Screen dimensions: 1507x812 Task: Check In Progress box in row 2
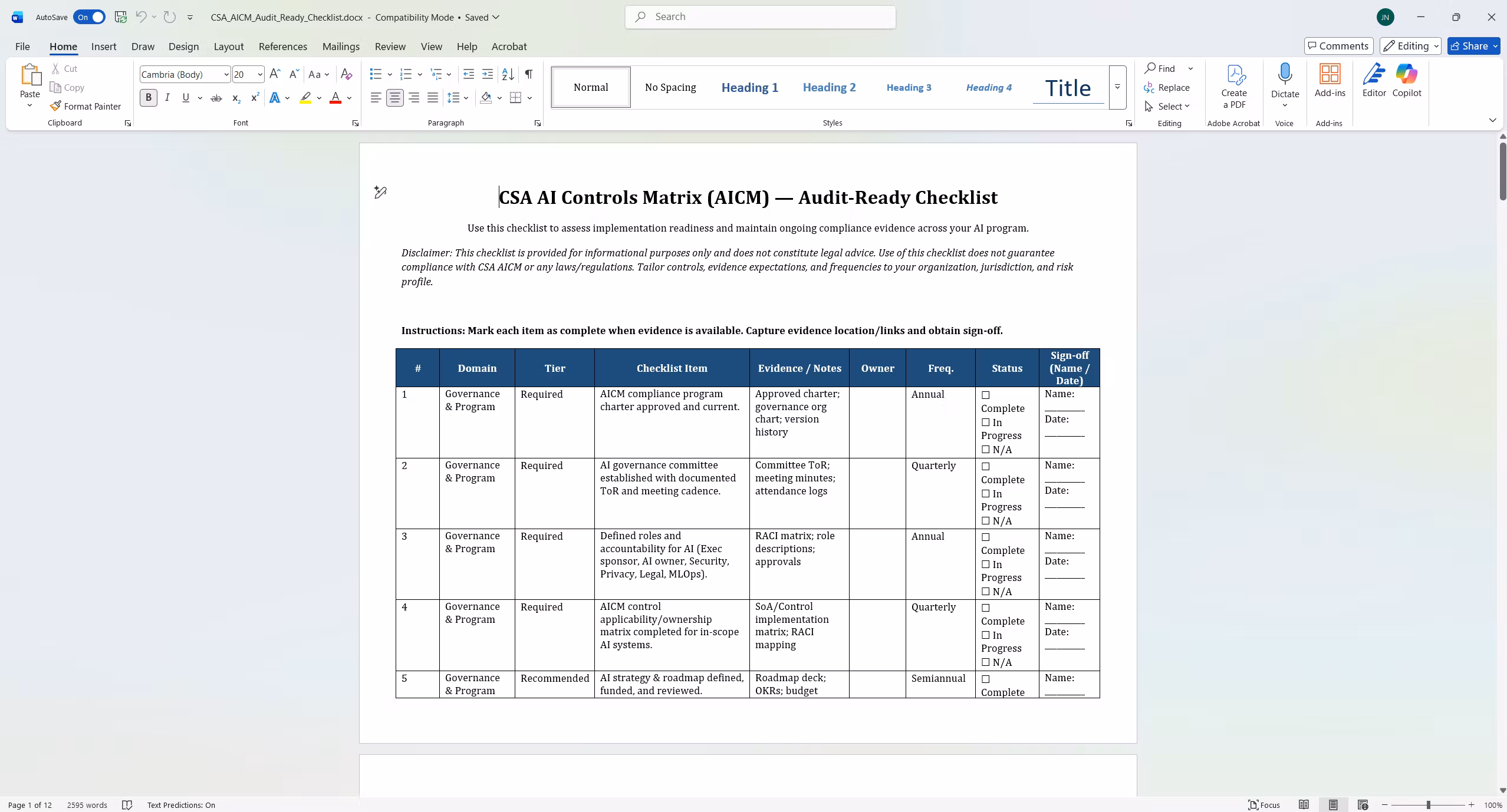[x=986, y=494]
